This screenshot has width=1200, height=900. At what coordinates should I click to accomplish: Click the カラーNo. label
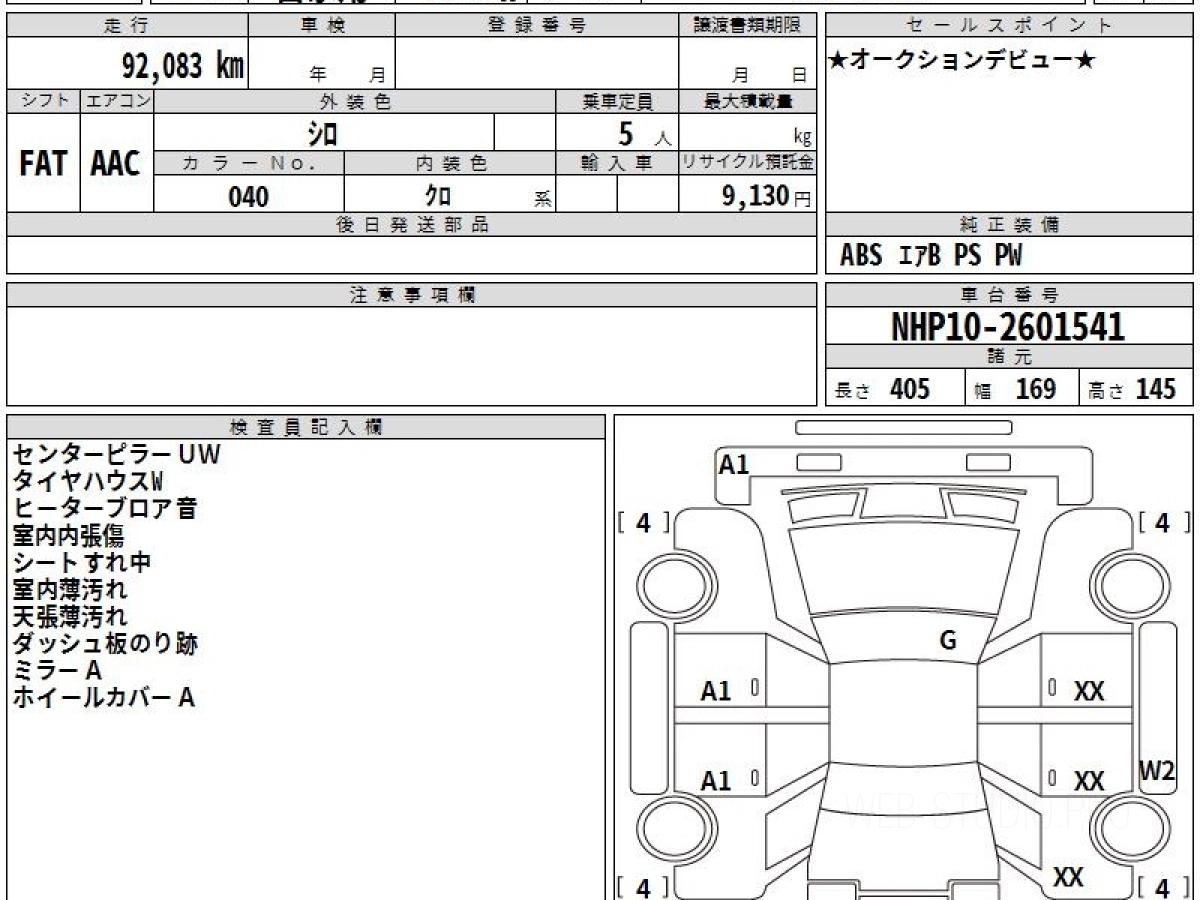[x=249, y=164]
